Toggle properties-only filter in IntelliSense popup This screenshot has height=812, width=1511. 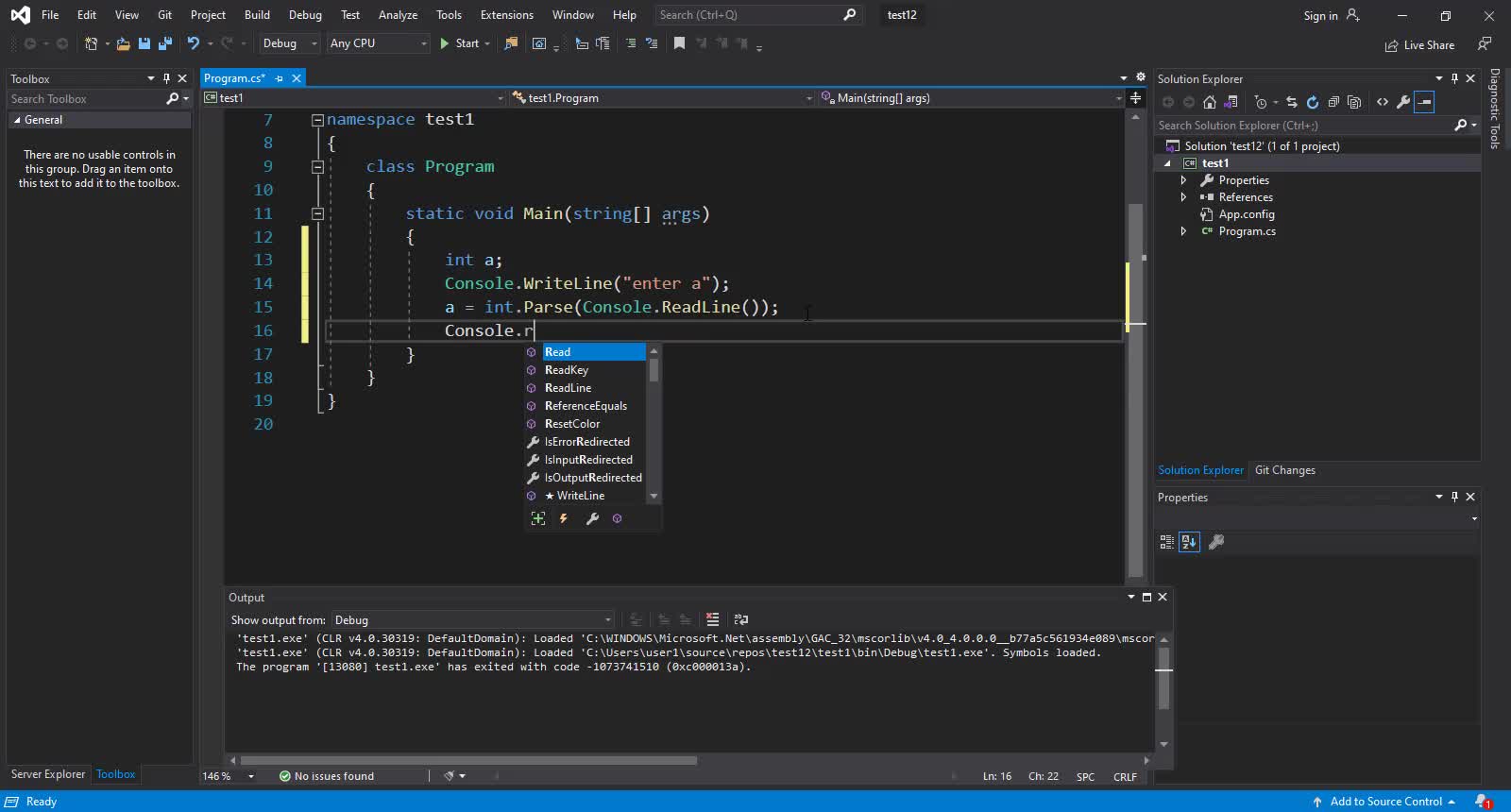tap(592, 518)
